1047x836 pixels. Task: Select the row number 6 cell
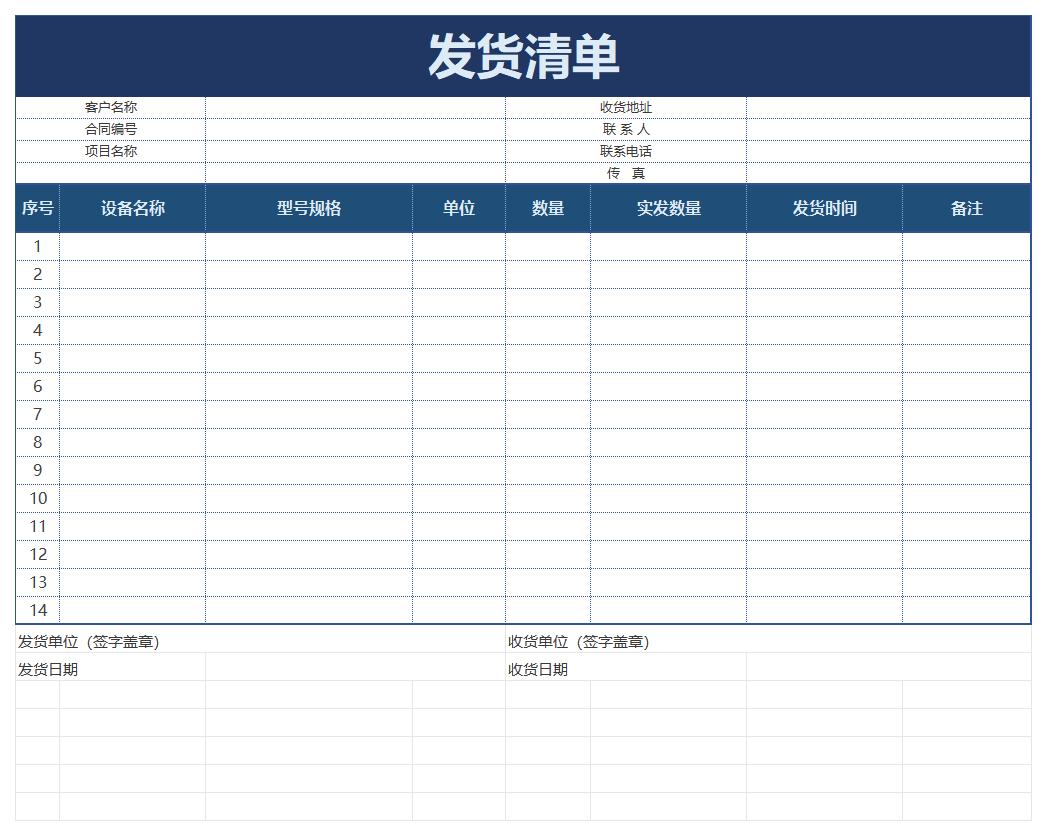point(37,387)
